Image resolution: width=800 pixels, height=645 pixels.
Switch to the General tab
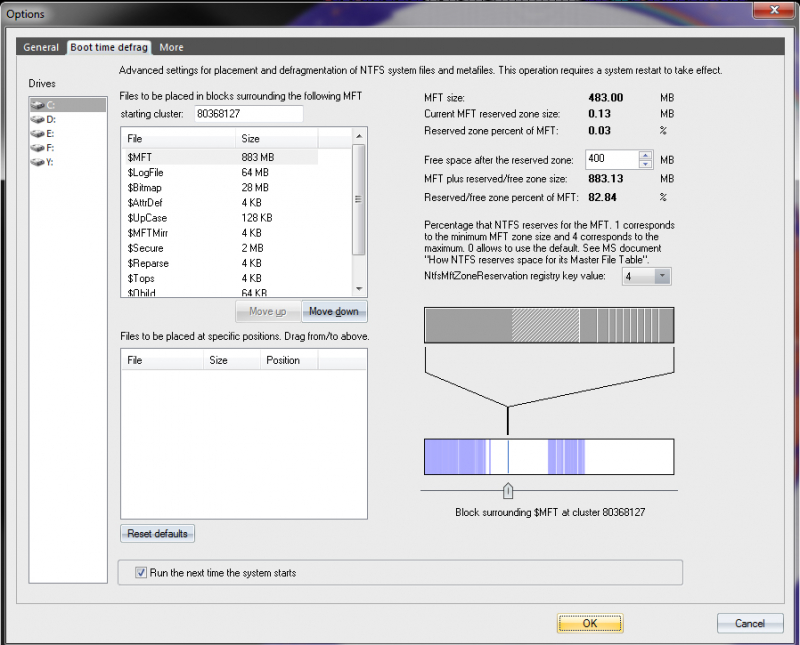41,47
